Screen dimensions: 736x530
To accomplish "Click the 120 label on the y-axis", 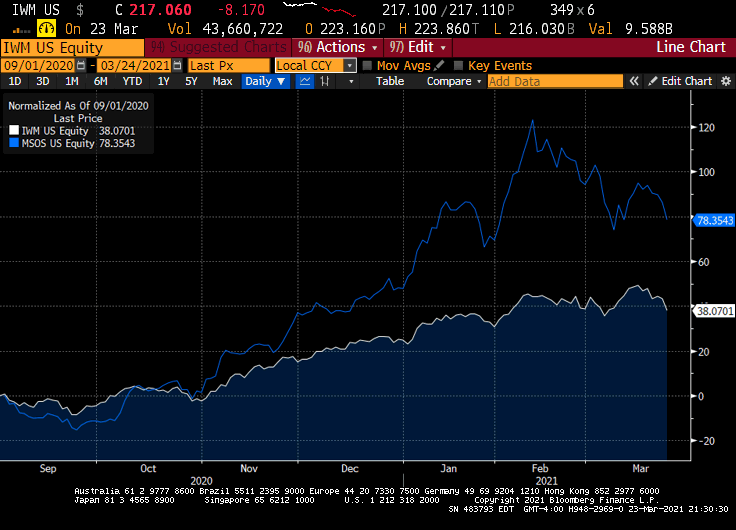I will [706, 128].
